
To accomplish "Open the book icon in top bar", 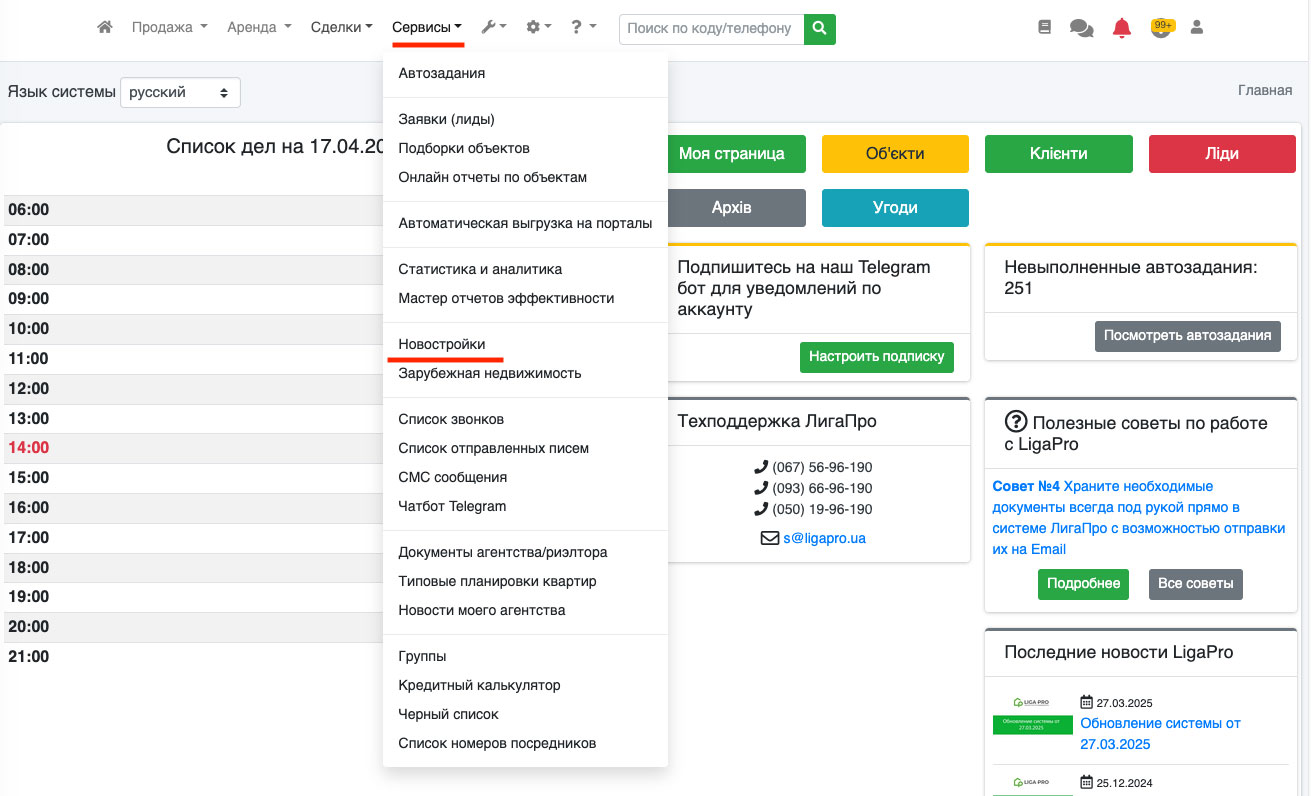I will [1045, 28].
